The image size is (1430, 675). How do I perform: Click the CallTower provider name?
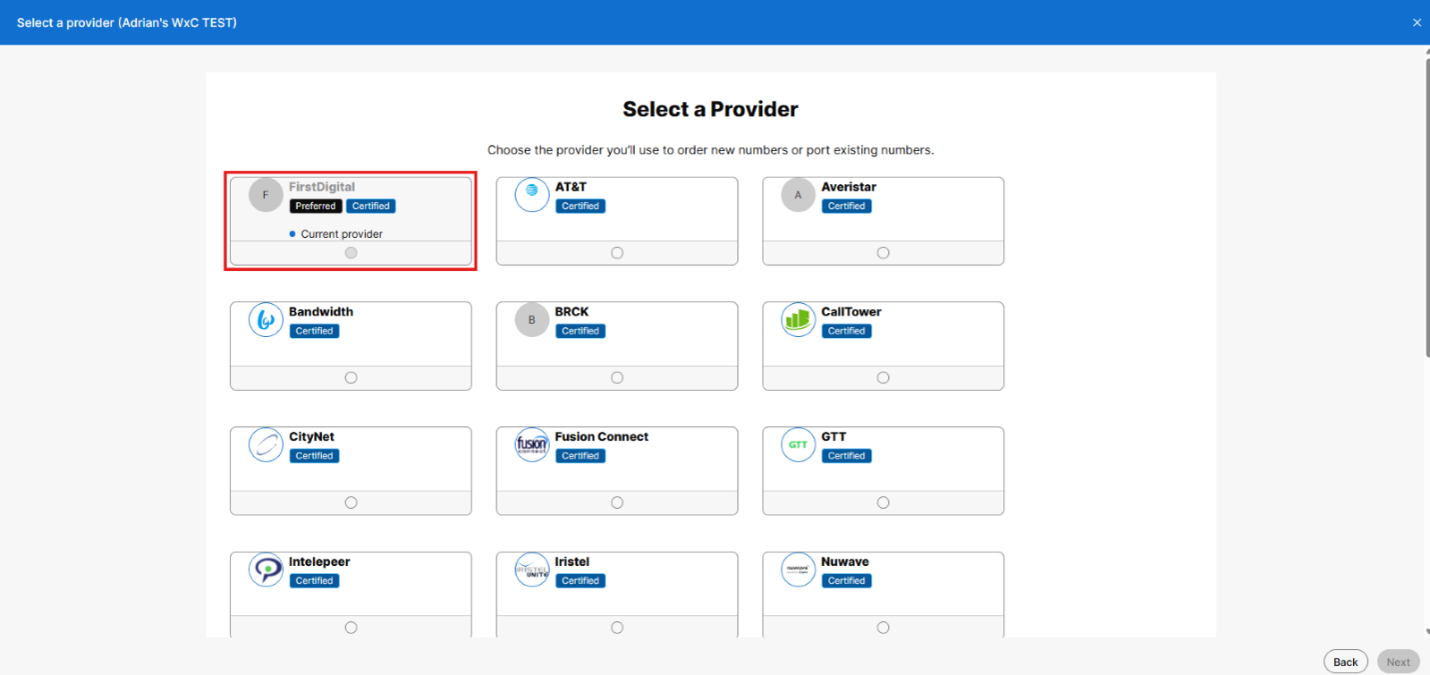(x=852, y=312)
